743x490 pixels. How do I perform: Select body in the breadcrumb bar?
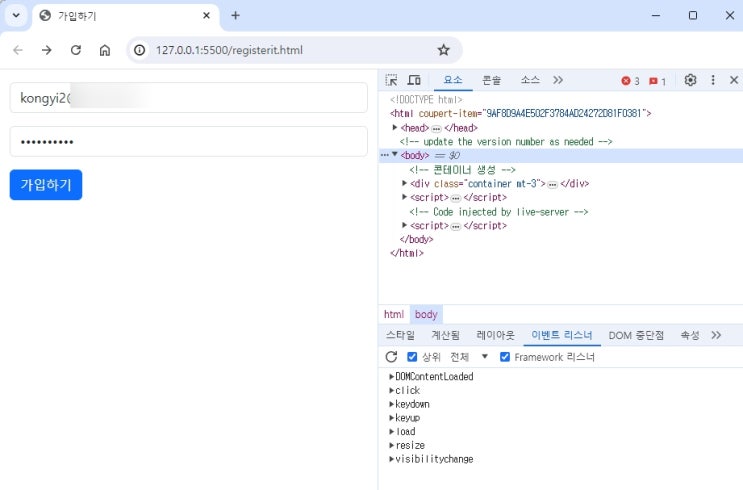(426, 314)
